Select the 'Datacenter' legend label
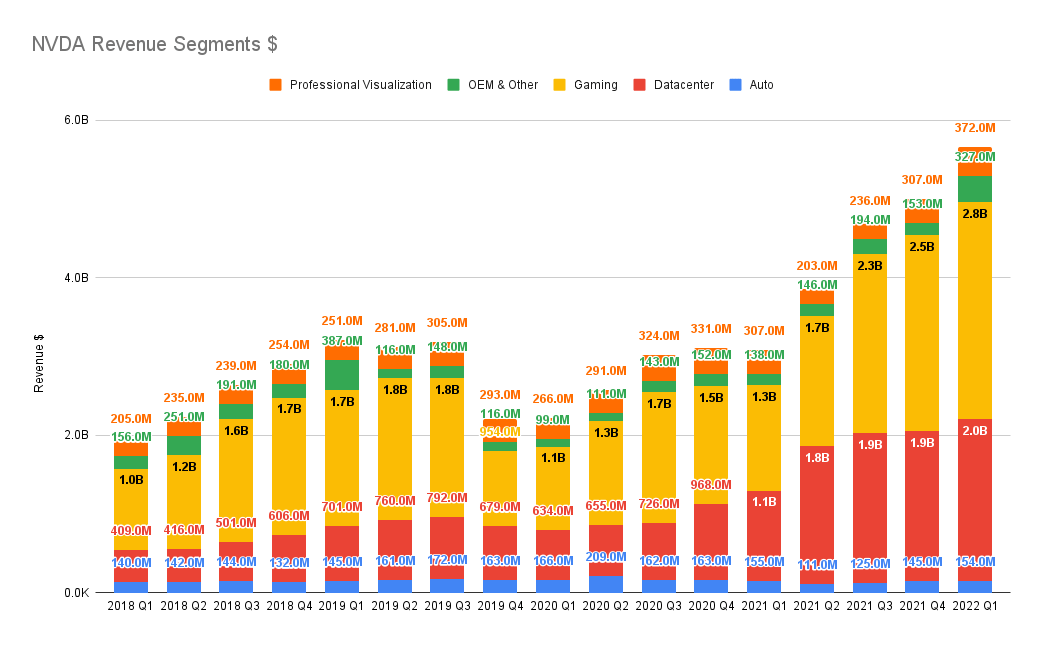 (684, 84)
